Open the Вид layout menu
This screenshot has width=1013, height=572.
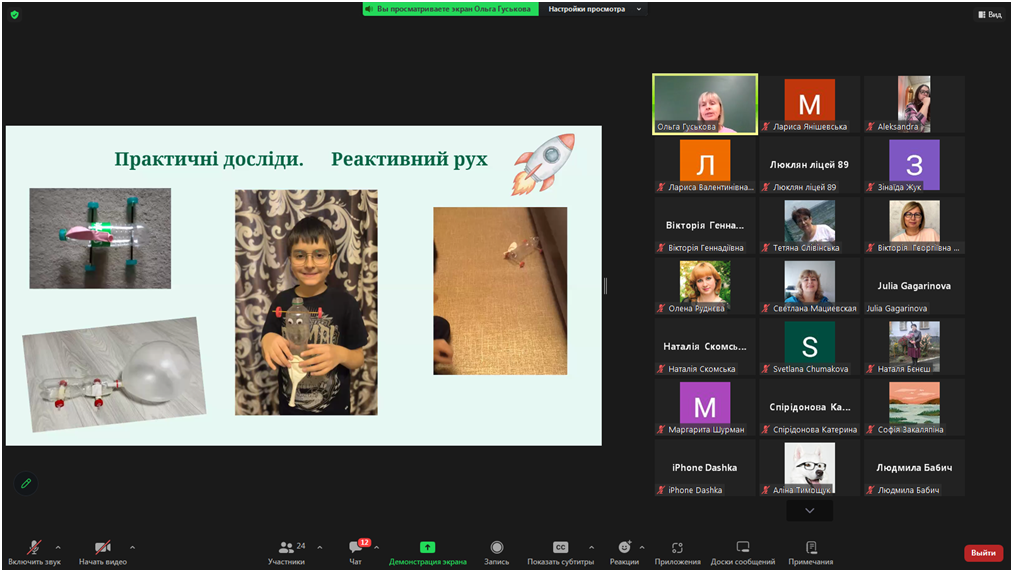pyautogui.click(x=989, y=14)
